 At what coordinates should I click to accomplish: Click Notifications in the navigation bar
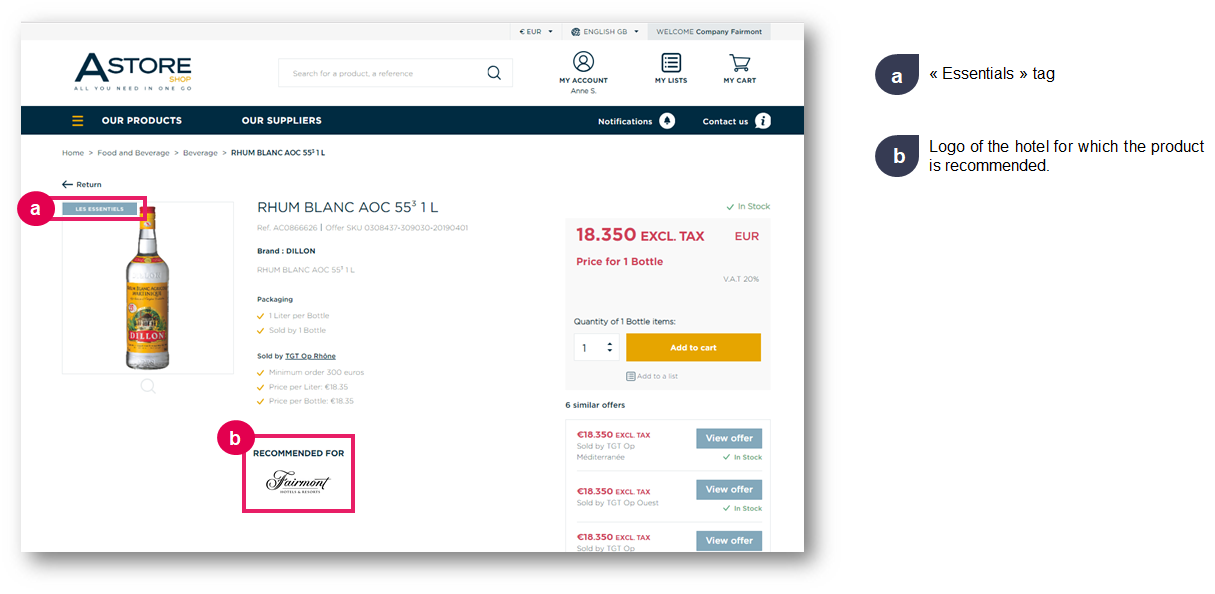625,122
